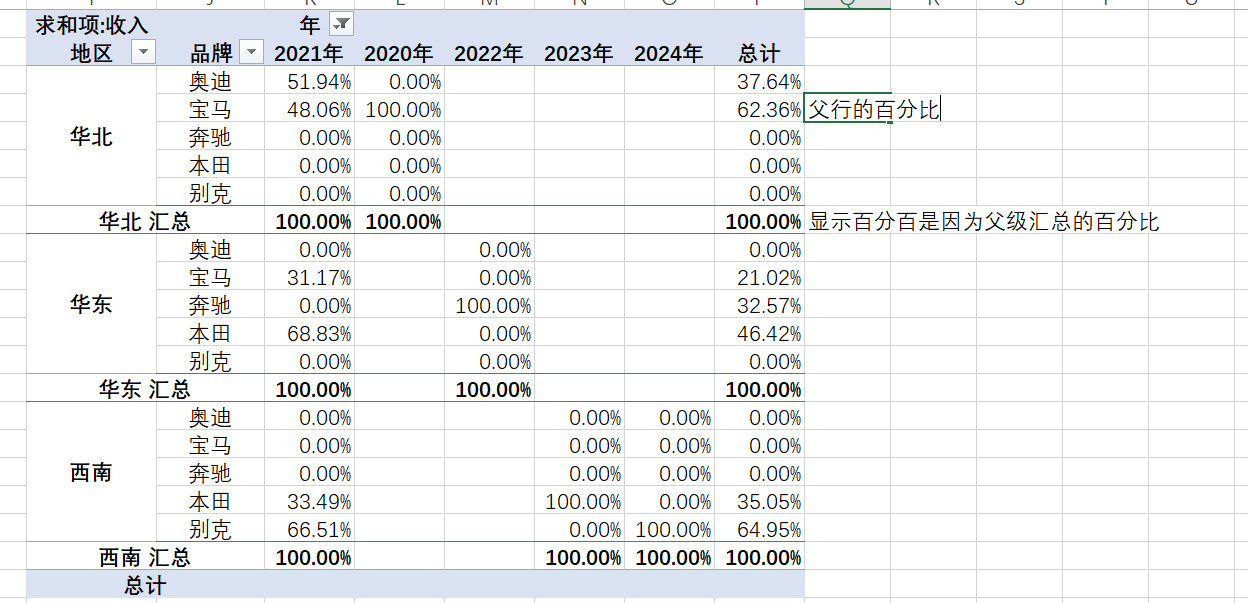This screenshot has width=1248, height=603.
Task: Click the 62.36% total cell
Action: (x=759, y=109)
